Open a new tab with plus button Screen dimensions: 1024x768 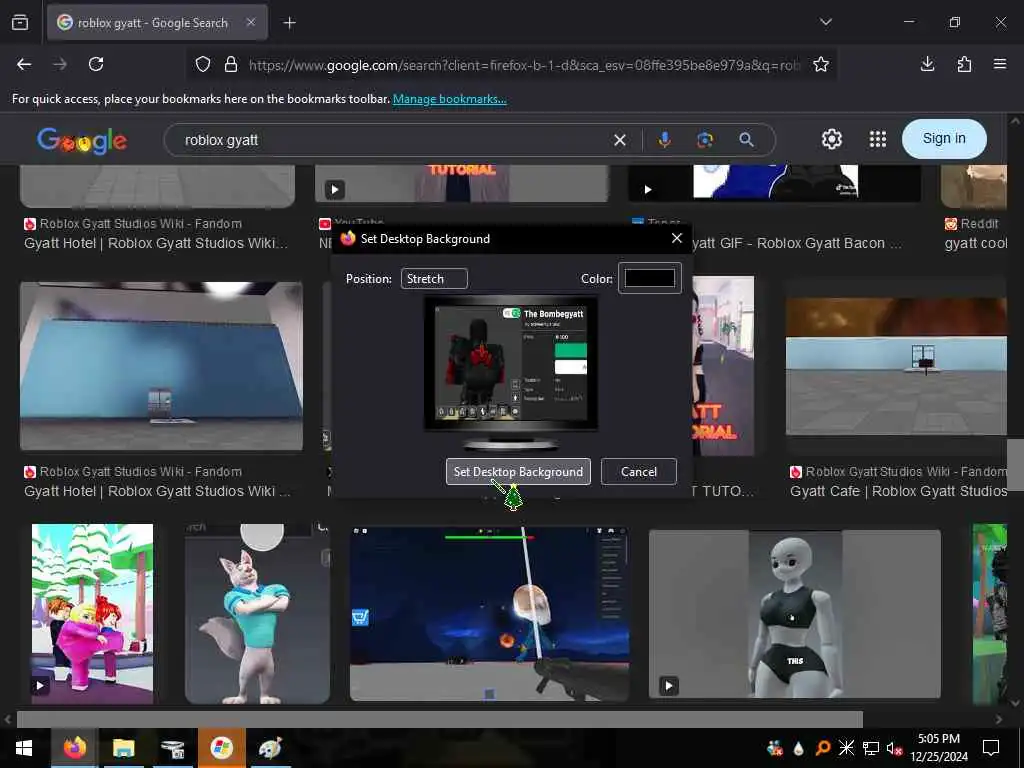click(x=289, y=23)
